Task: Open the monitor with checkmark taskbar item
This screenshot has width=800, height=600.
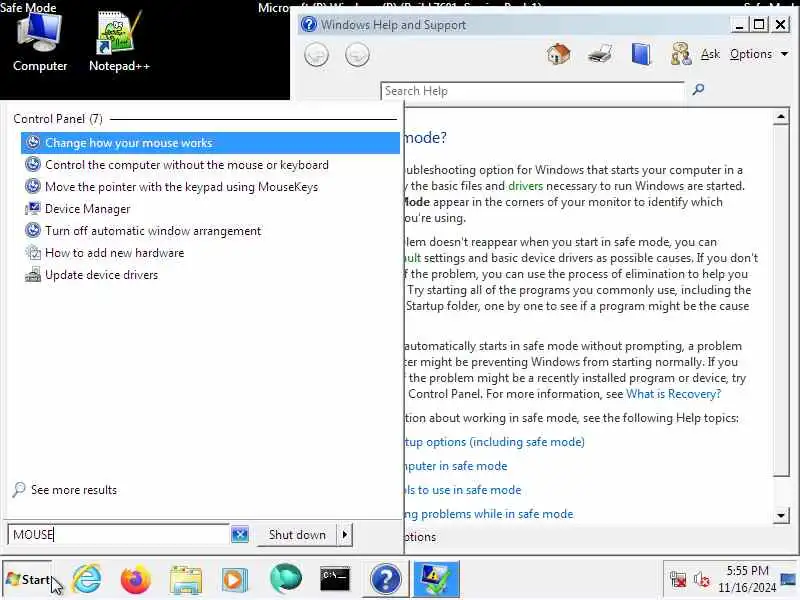Action: pos(436,579)
